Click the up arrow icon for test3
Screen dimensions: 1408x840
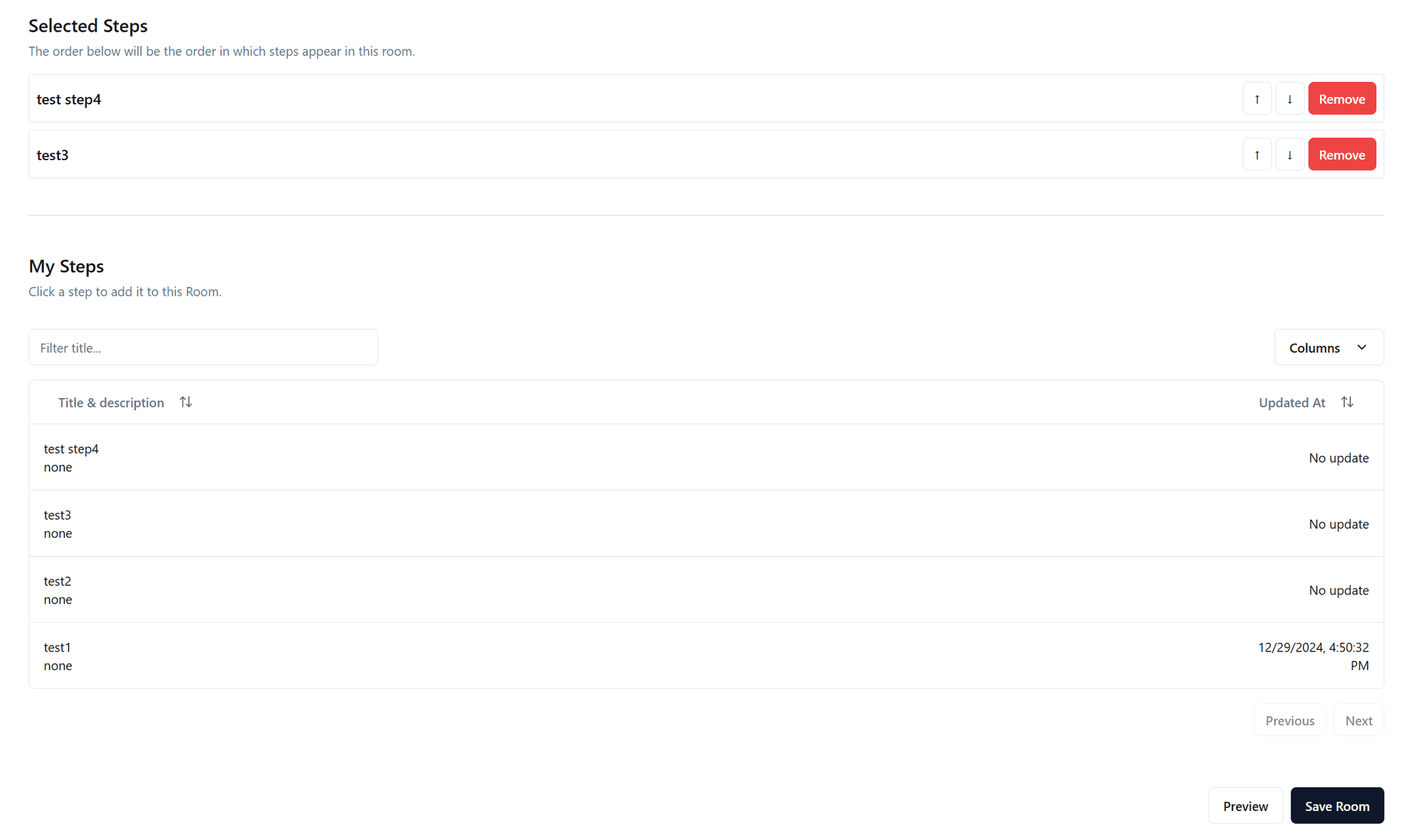point(1257,154)
